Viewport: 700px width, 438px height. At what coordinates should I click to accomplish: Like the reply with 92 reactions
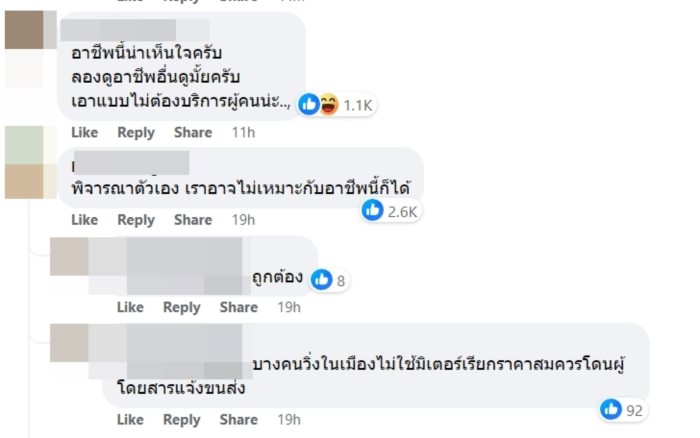130,419
